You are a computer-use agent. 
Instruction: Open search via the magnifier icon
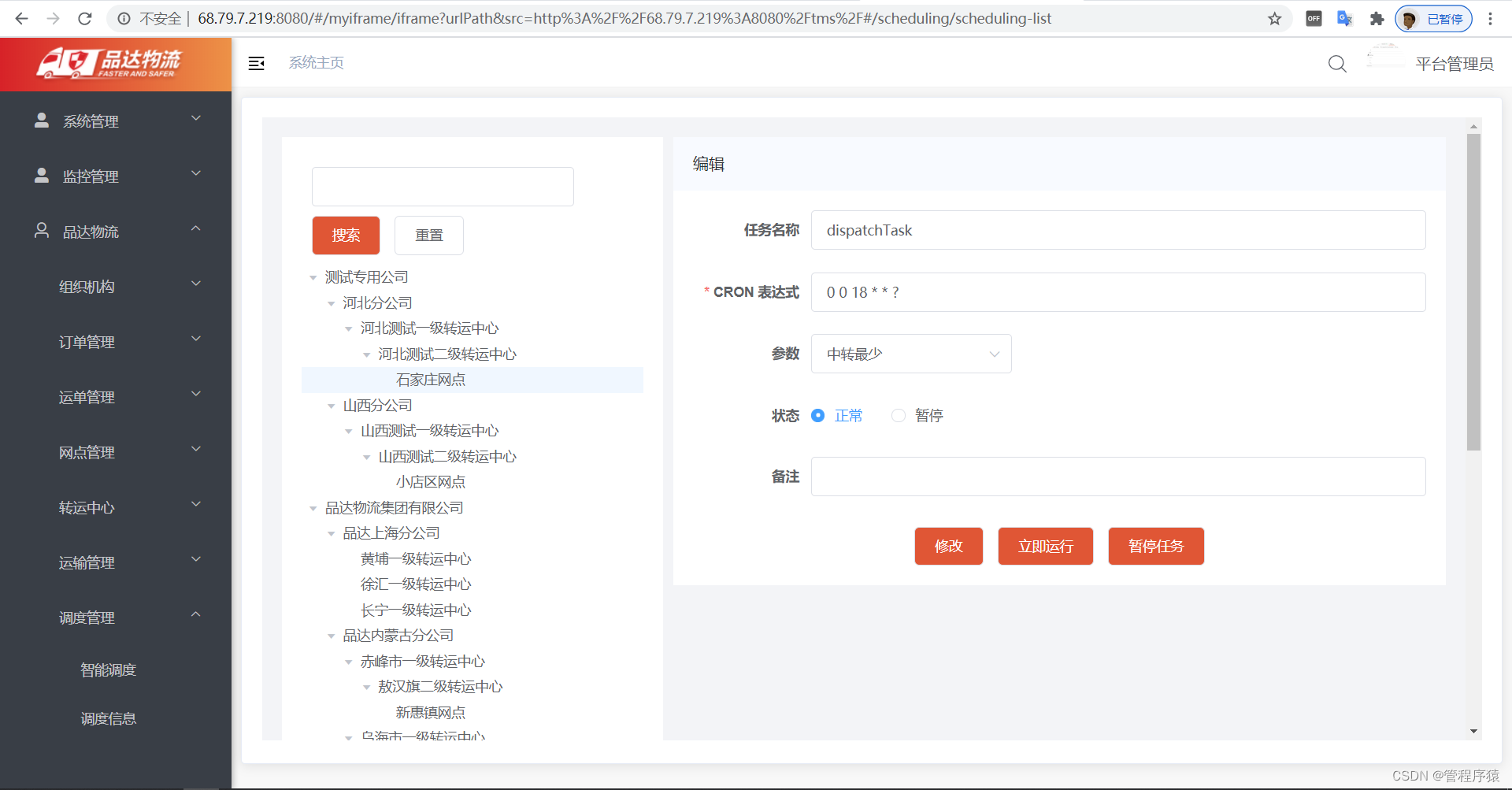(1337, 64)
